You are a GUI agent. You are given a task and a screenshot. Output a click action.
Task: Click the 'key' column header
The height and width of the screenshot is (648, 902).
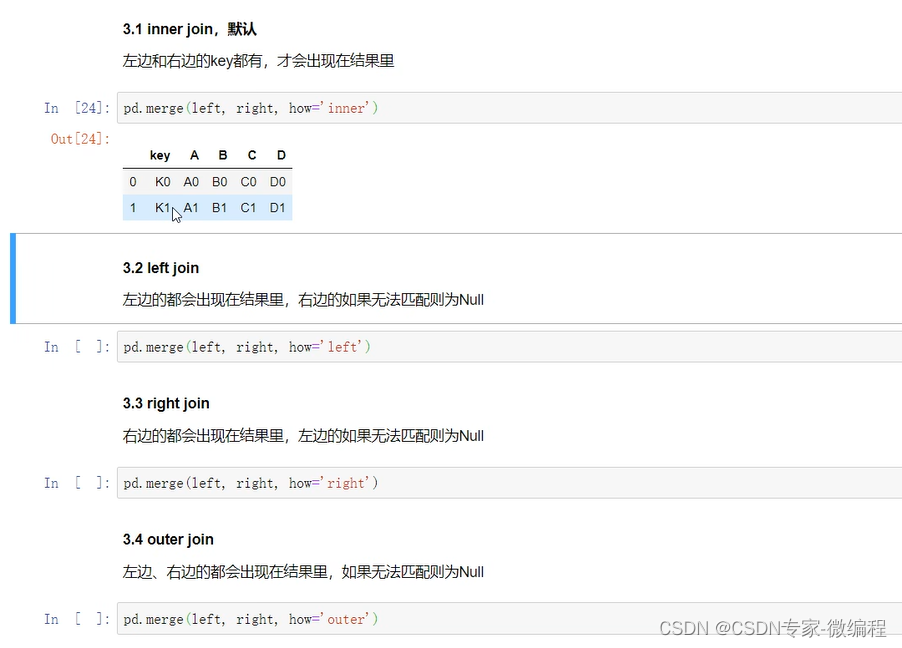pyautogui.click(x=160, y=155)
